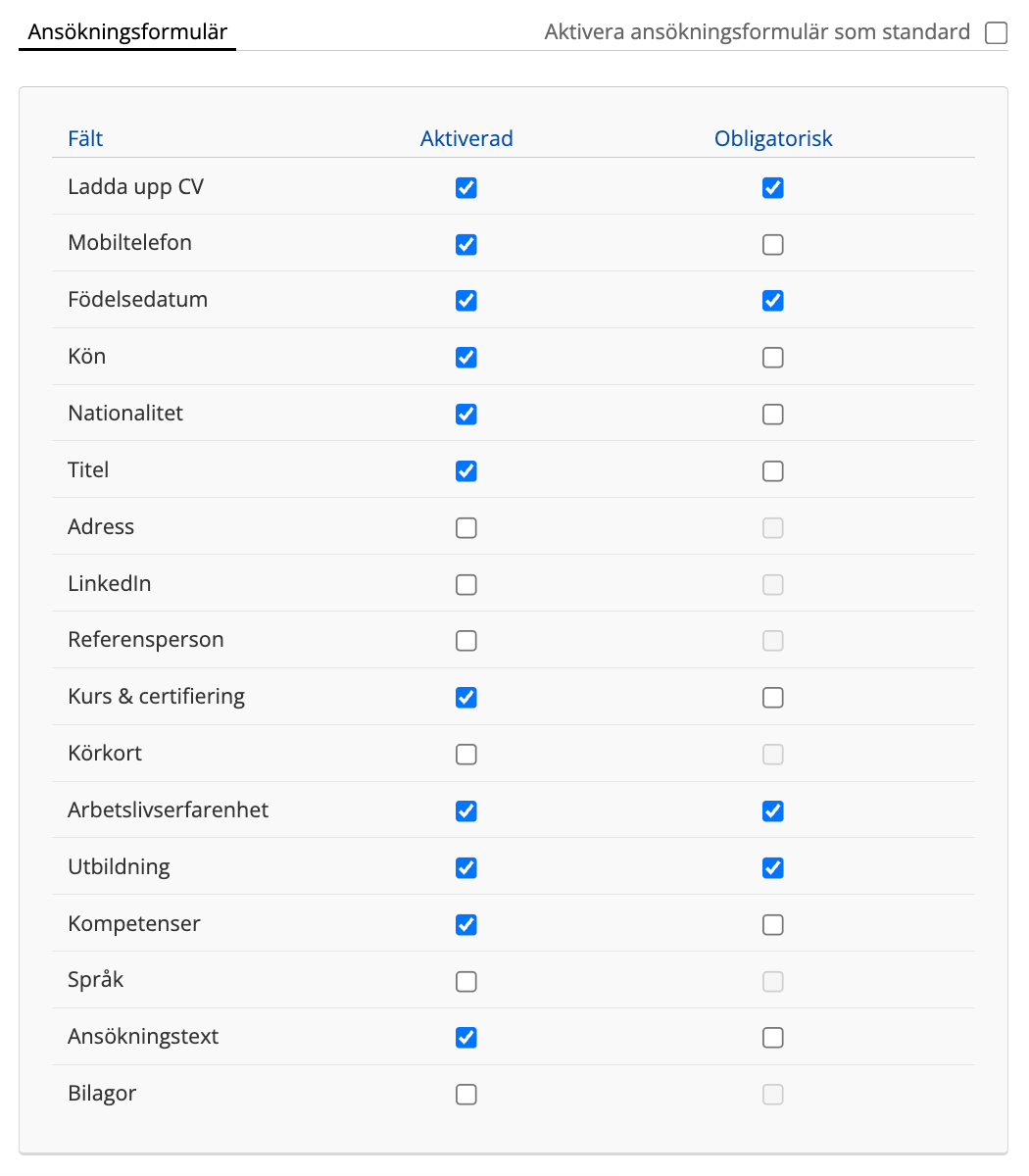Uncheck Obligatorisk for Utbildning
The image size is (1029, 1176).
(773, 868)
